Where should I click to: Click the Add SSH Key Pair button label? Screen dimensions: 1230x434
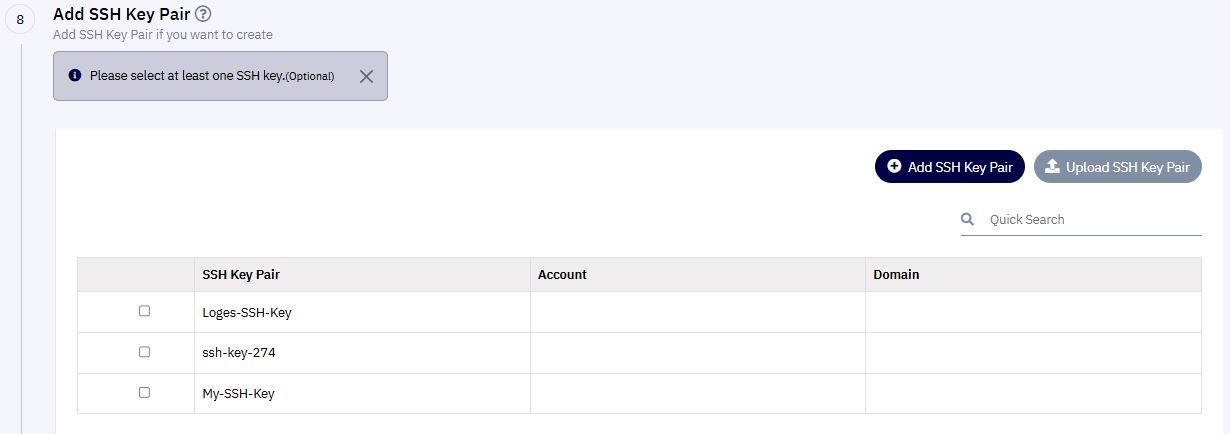pos(960,167)
